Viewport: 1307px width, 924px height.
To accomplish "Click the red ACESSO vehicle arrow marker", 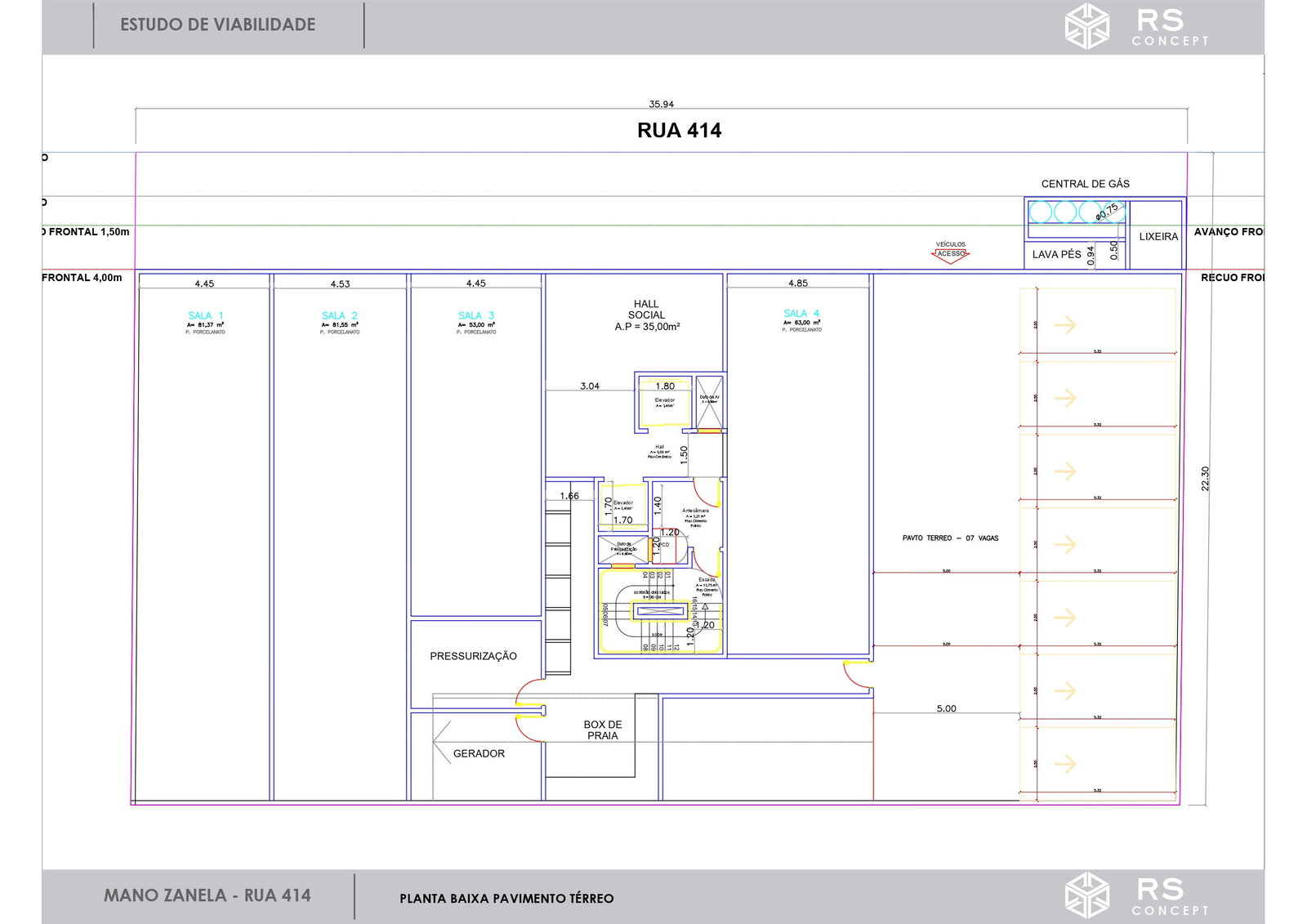I will (950, 254).
